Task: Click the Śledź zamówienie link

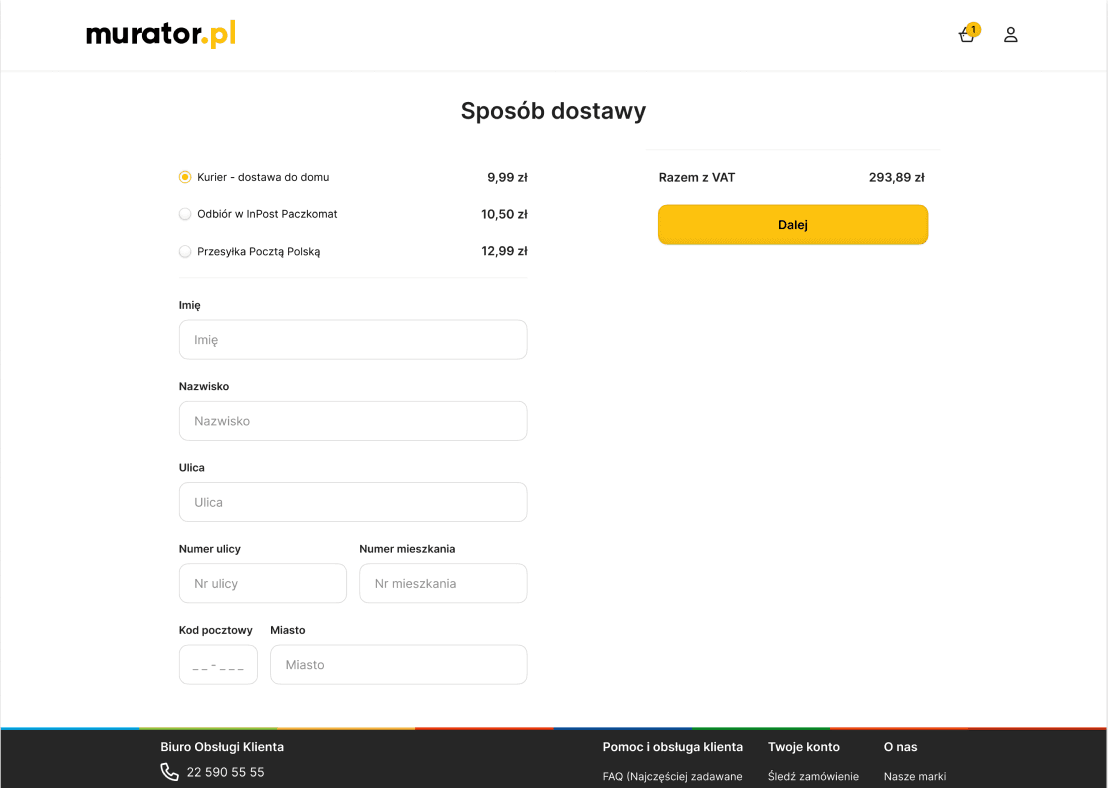Action: click(x=814, y=776)
